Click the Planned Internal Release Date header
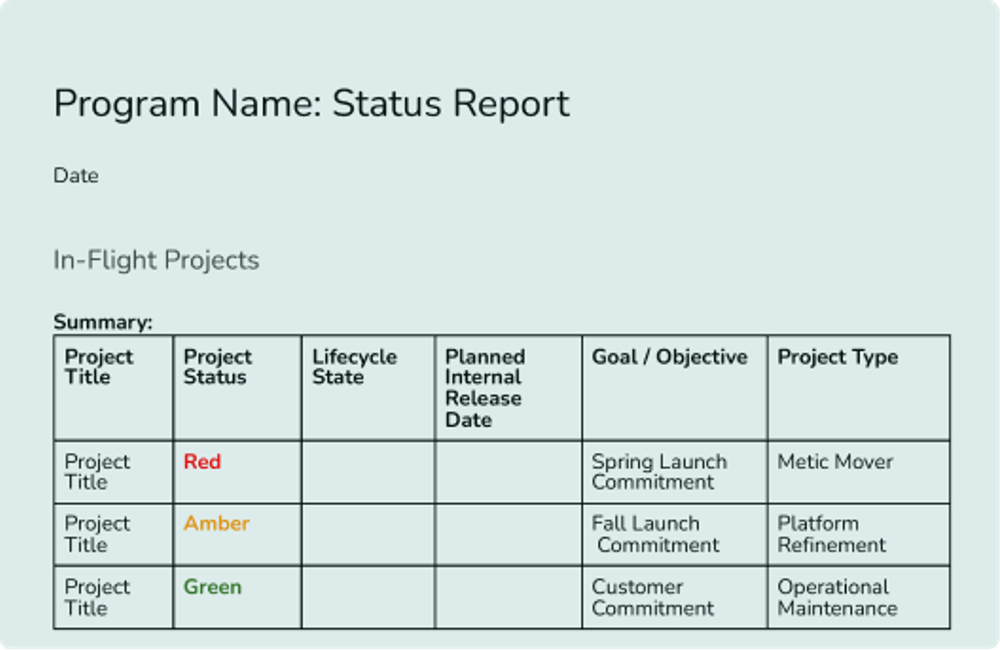This screenshot has width=1000, height=650. [485, 388]
